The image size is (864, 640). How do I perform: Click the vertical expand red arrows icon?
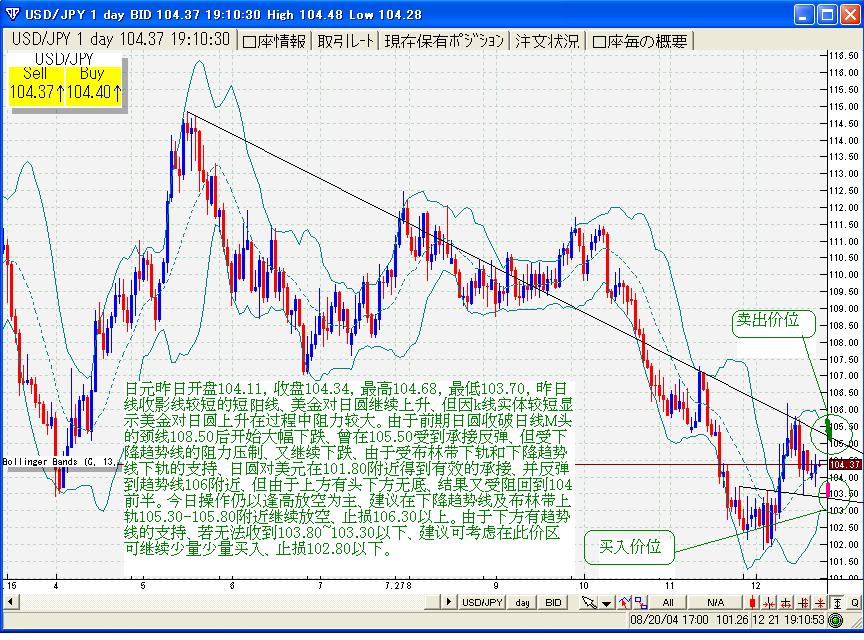pos(803,603)
